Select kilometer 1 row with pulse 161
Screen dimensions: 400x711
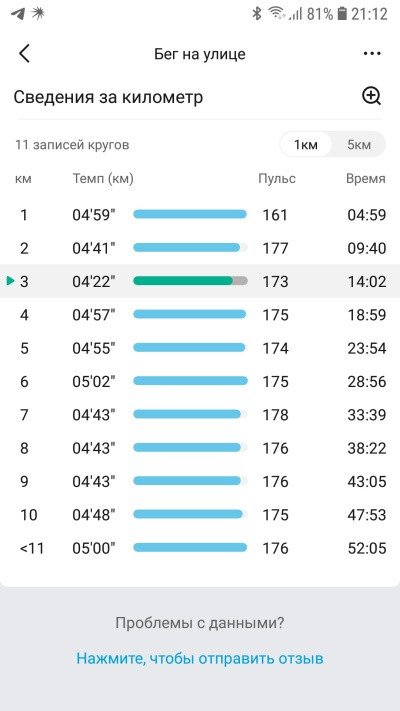(200, 214)
